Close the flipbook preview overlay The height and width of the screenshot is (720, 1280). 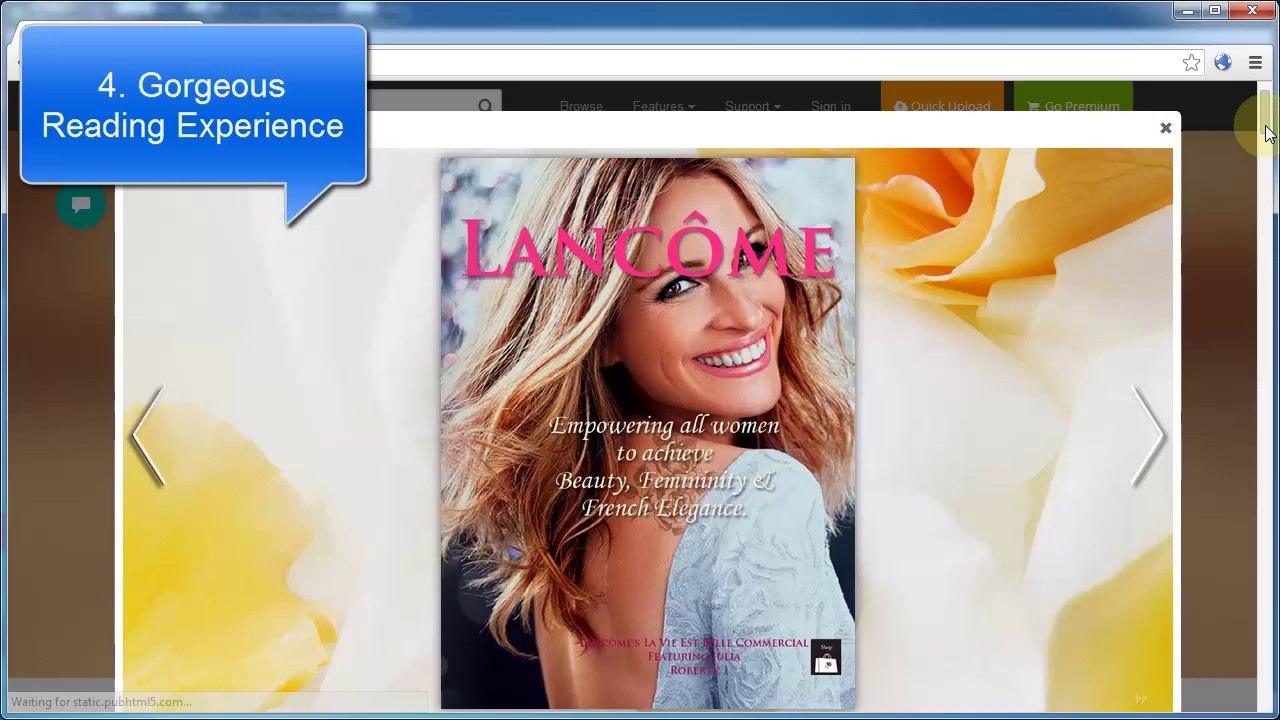point(1165,128)
